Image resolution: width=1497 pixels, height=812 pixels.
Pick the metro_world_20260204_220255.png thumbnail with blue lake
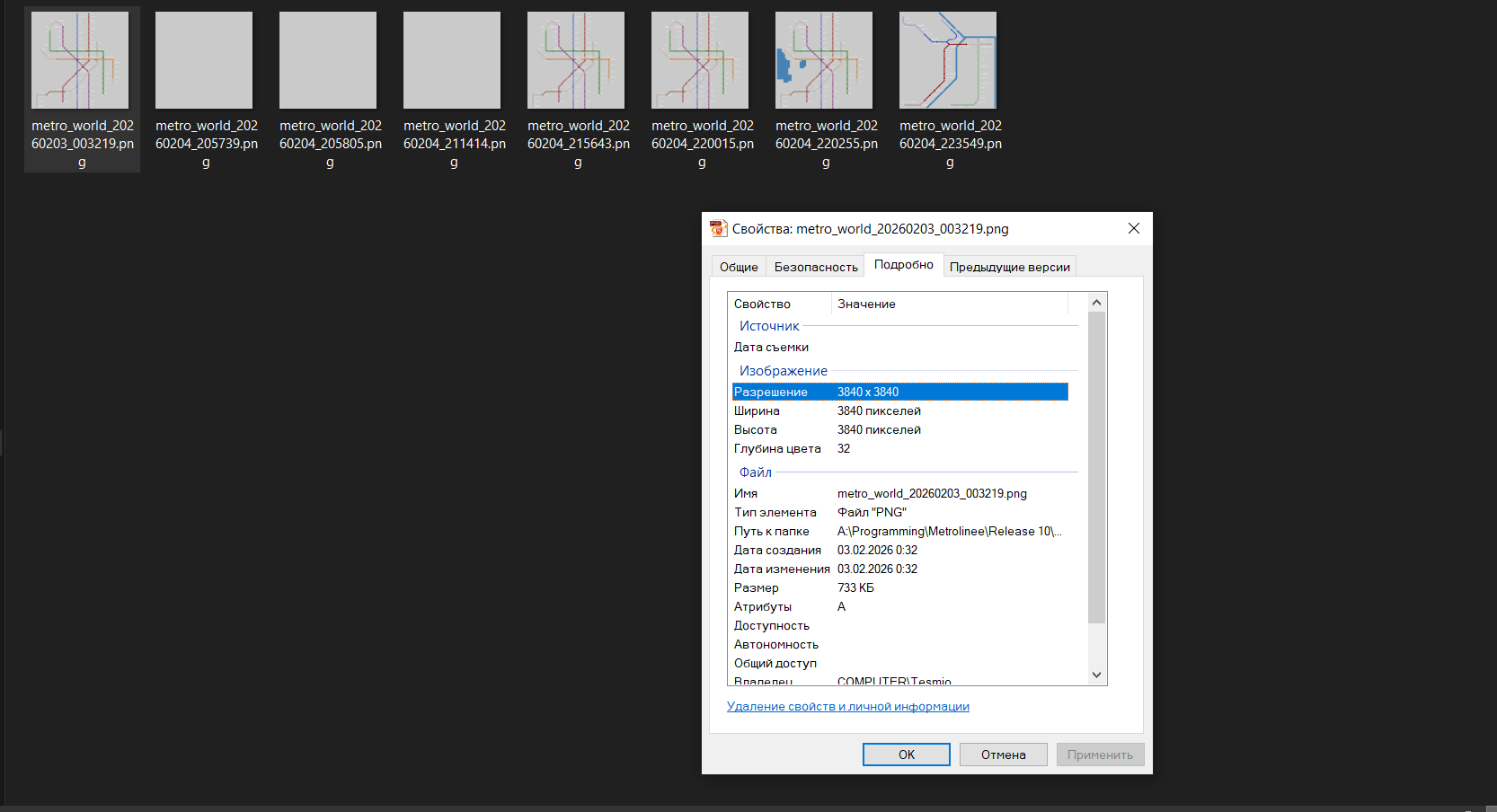824,61
